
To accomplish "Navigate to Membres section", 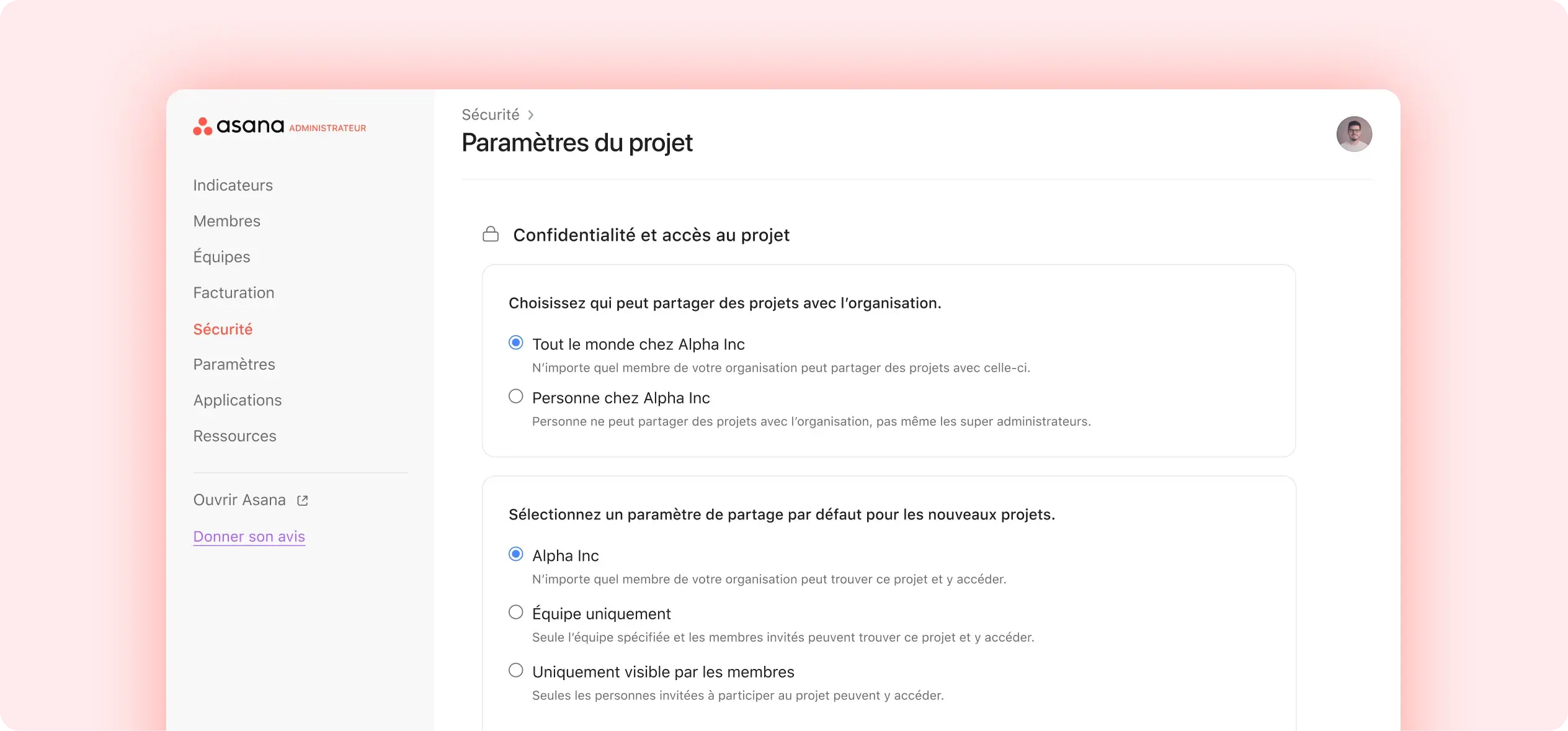I will (227, 221).
